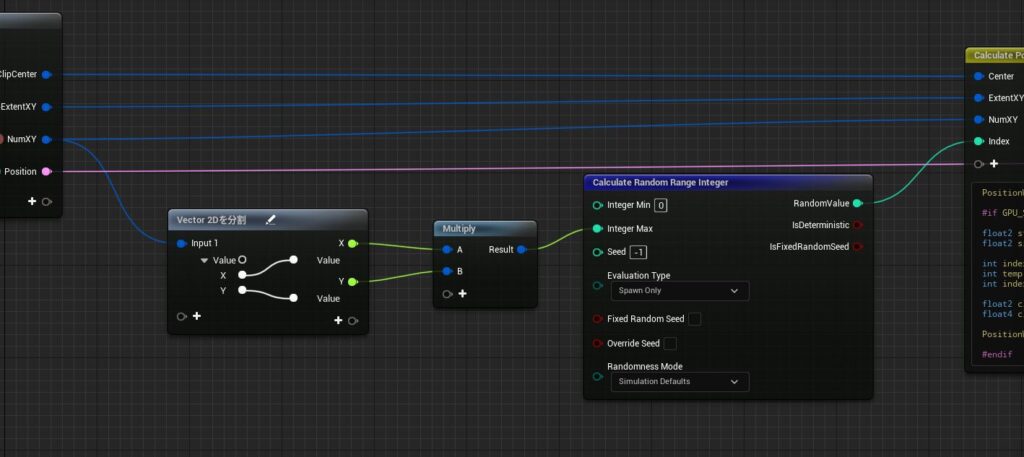
Task: Click the NumXY input pin on Calculate node
Action: coord(978,119)
